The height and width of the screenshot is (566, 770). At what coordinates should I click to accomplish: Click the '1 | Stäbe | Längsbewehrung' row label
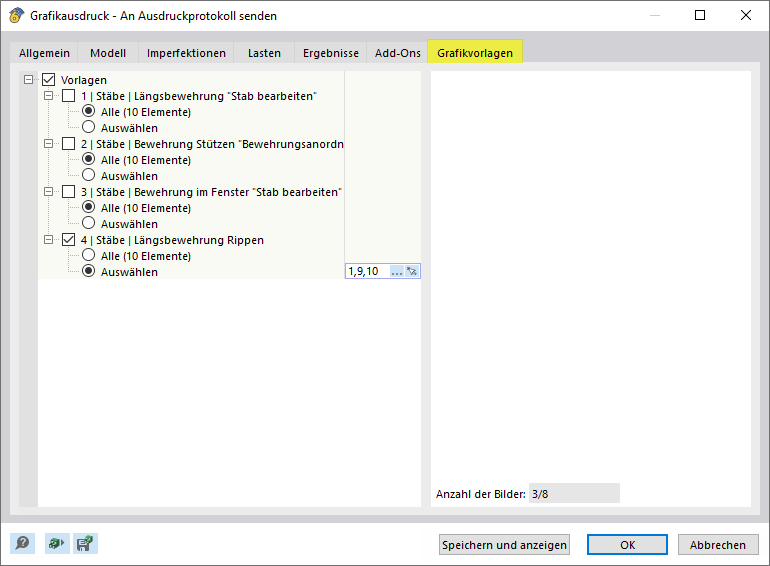[199, 96]
